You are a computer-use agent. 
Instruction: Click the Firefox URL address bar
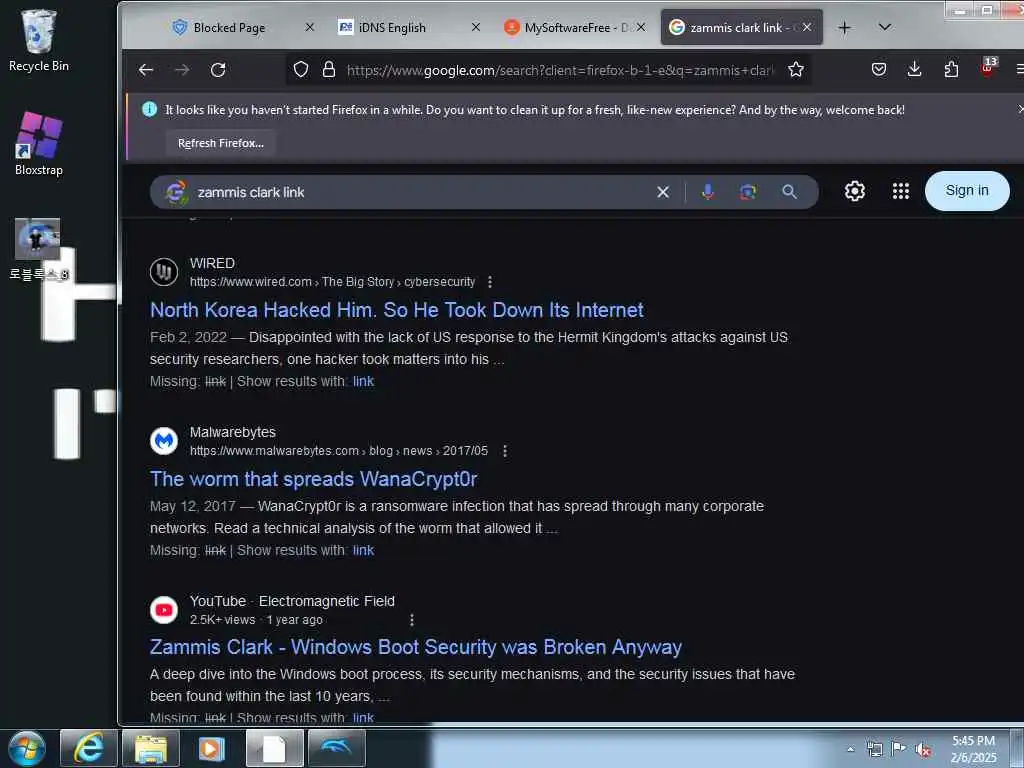[x=560, y=70]
